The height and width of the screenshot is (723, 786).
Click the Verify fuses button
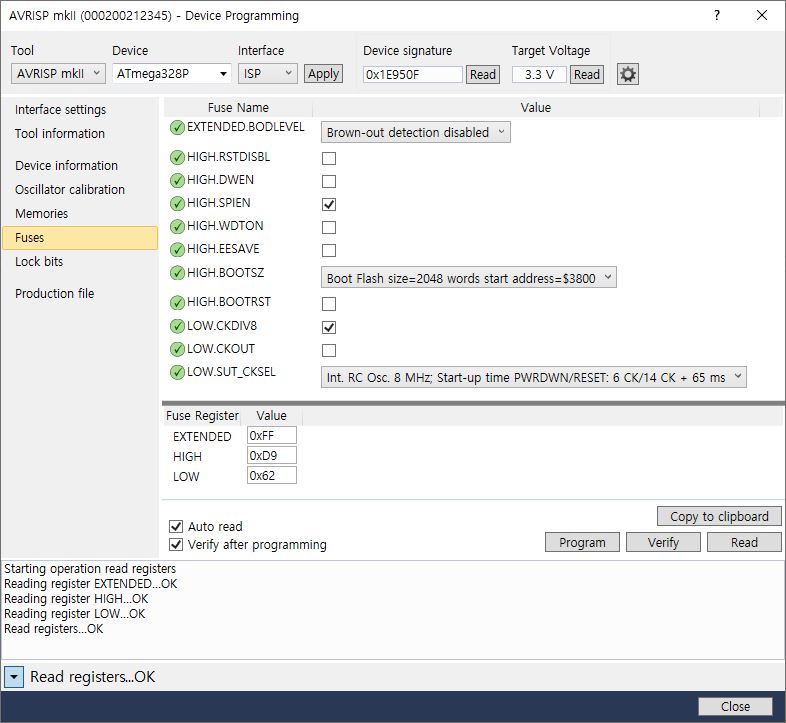coord(663,543)
